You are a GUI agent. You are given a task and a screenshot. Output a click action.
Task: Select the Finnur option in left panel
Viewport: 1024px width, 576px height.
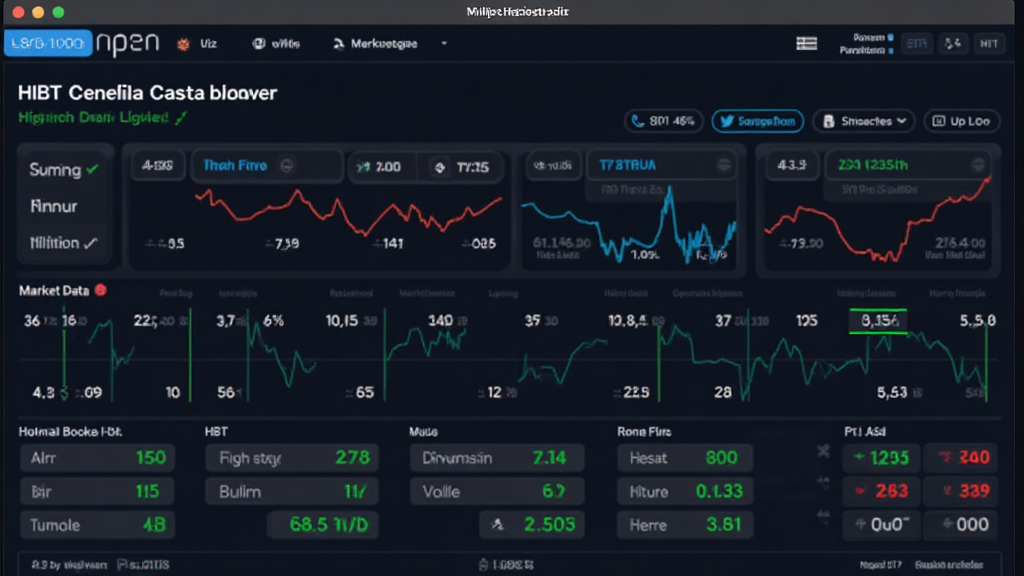(x=54, y=206)
